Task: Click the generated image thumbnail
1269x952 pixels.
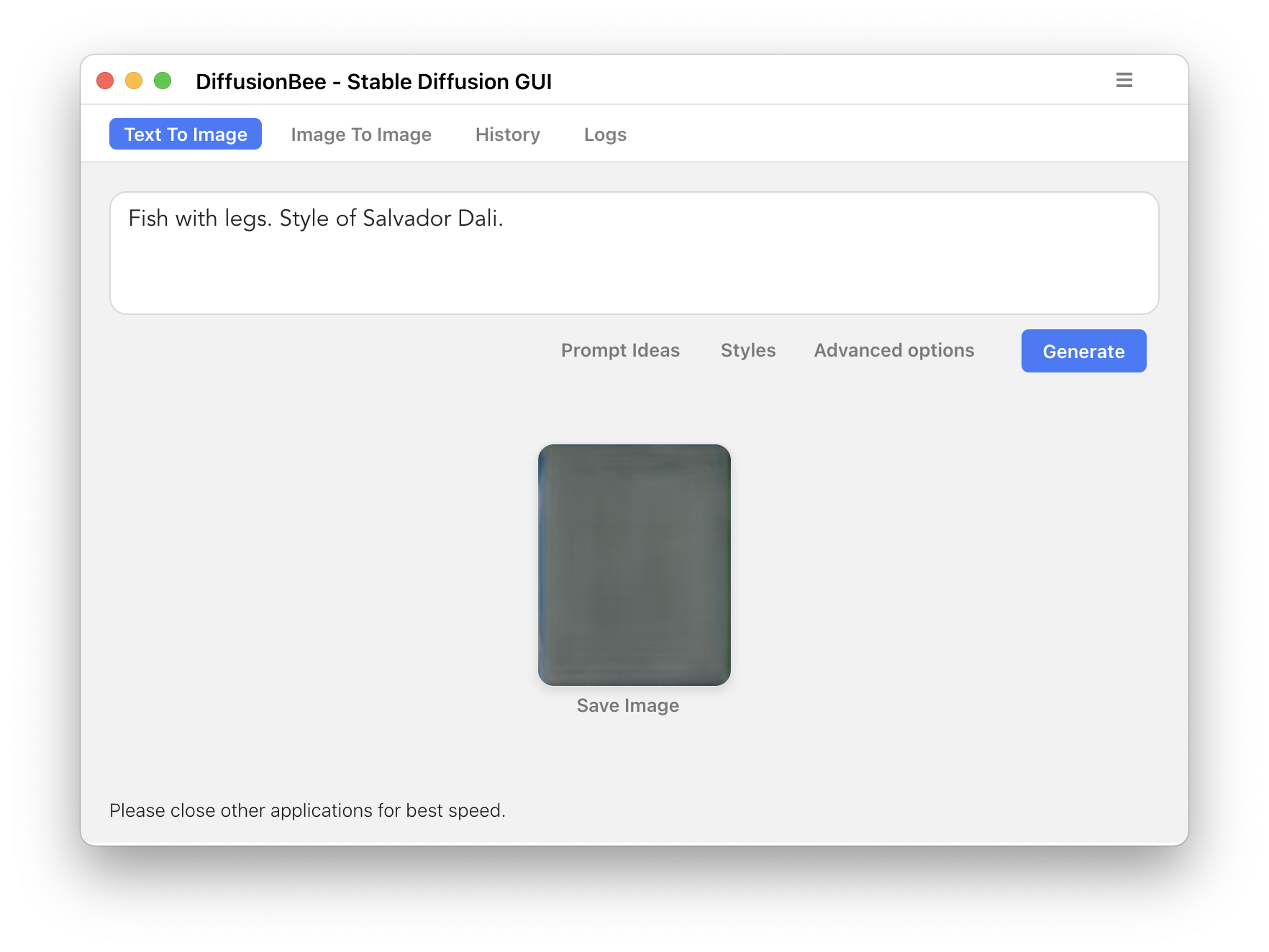Action: pyautogui.click(x=634, y=564)
